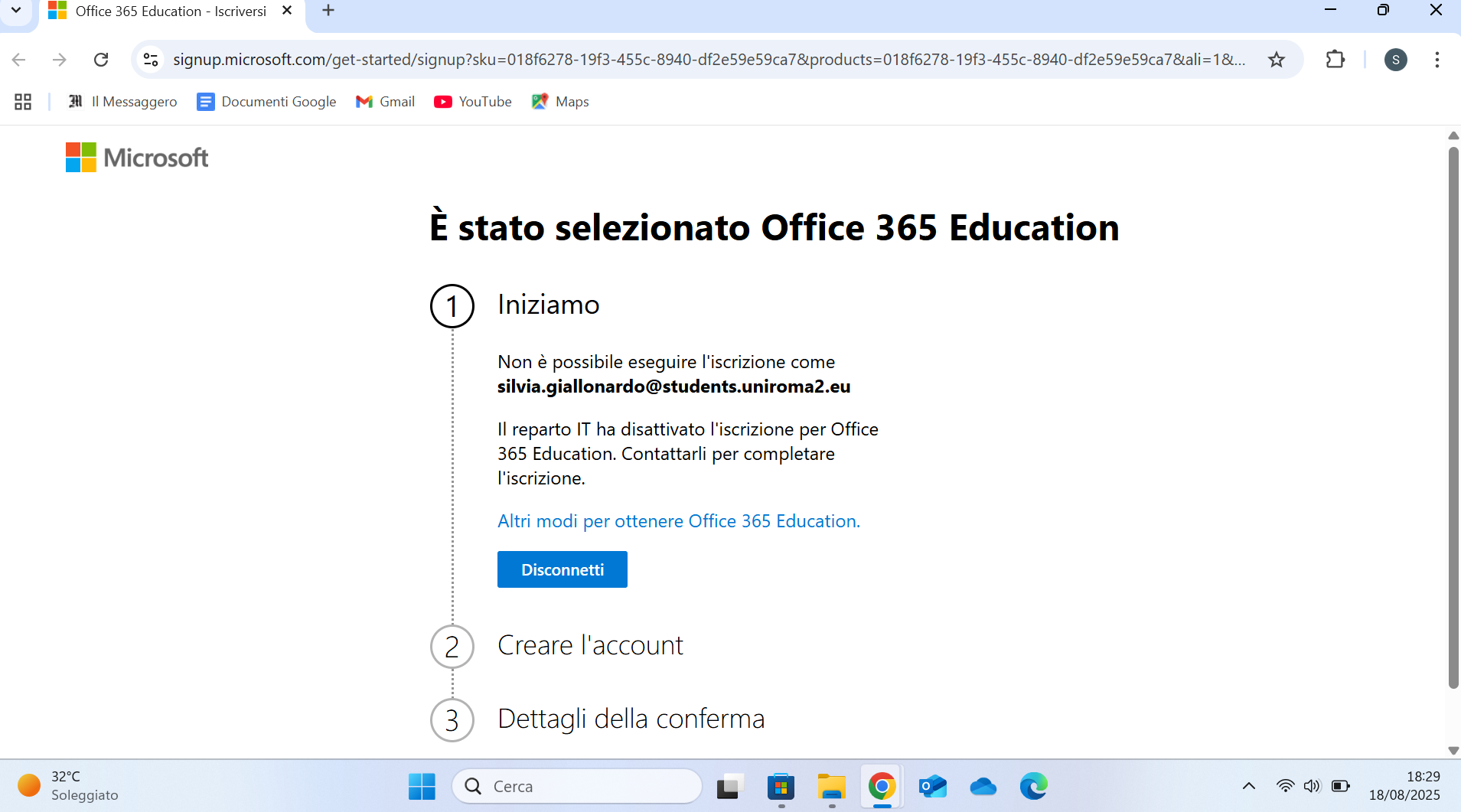This screenshot has height=812, width=1461.
Task: Open a new tab with the plus button
Action: (328, 11)
